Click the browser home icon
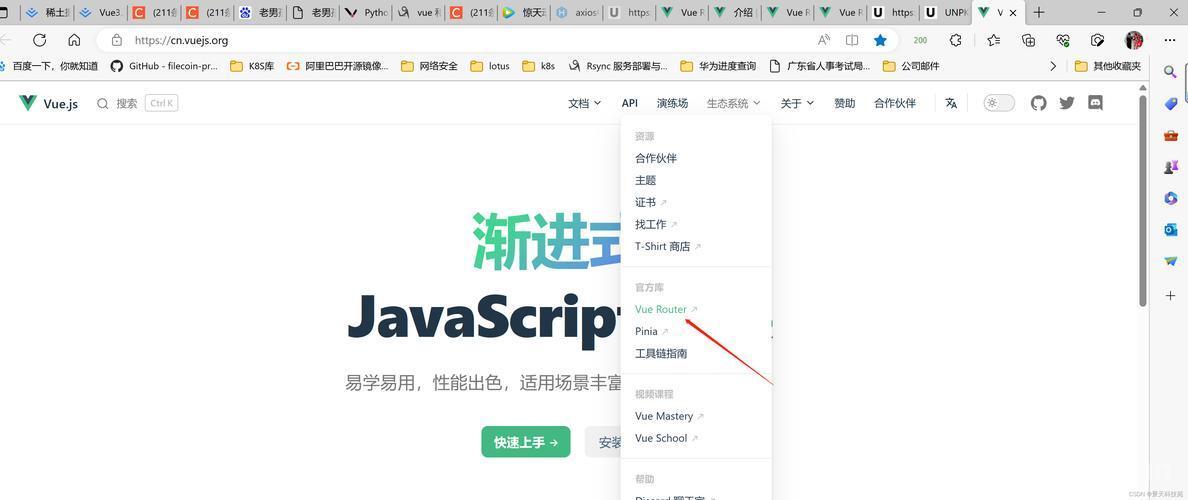The image size is (1188, 500). (74, 40)
